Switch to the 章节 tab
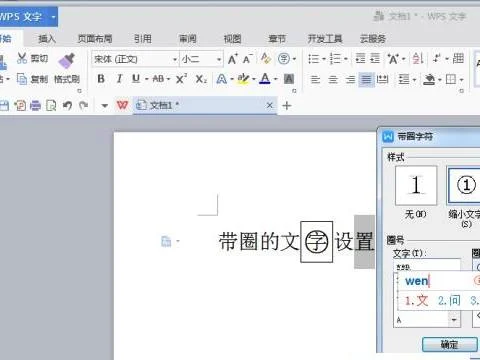The height and width of the screenshot is (360, 480). (277, 39)
